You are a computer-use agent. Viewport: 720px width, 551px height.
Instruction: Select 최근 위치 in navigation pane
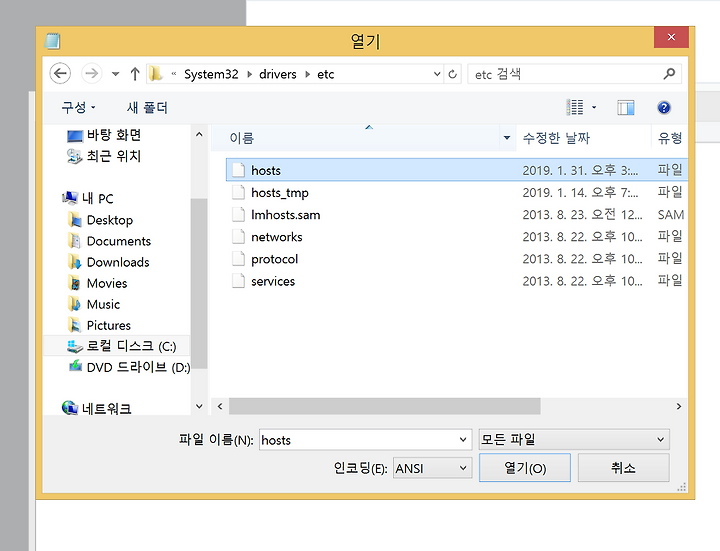pos(104,156)
